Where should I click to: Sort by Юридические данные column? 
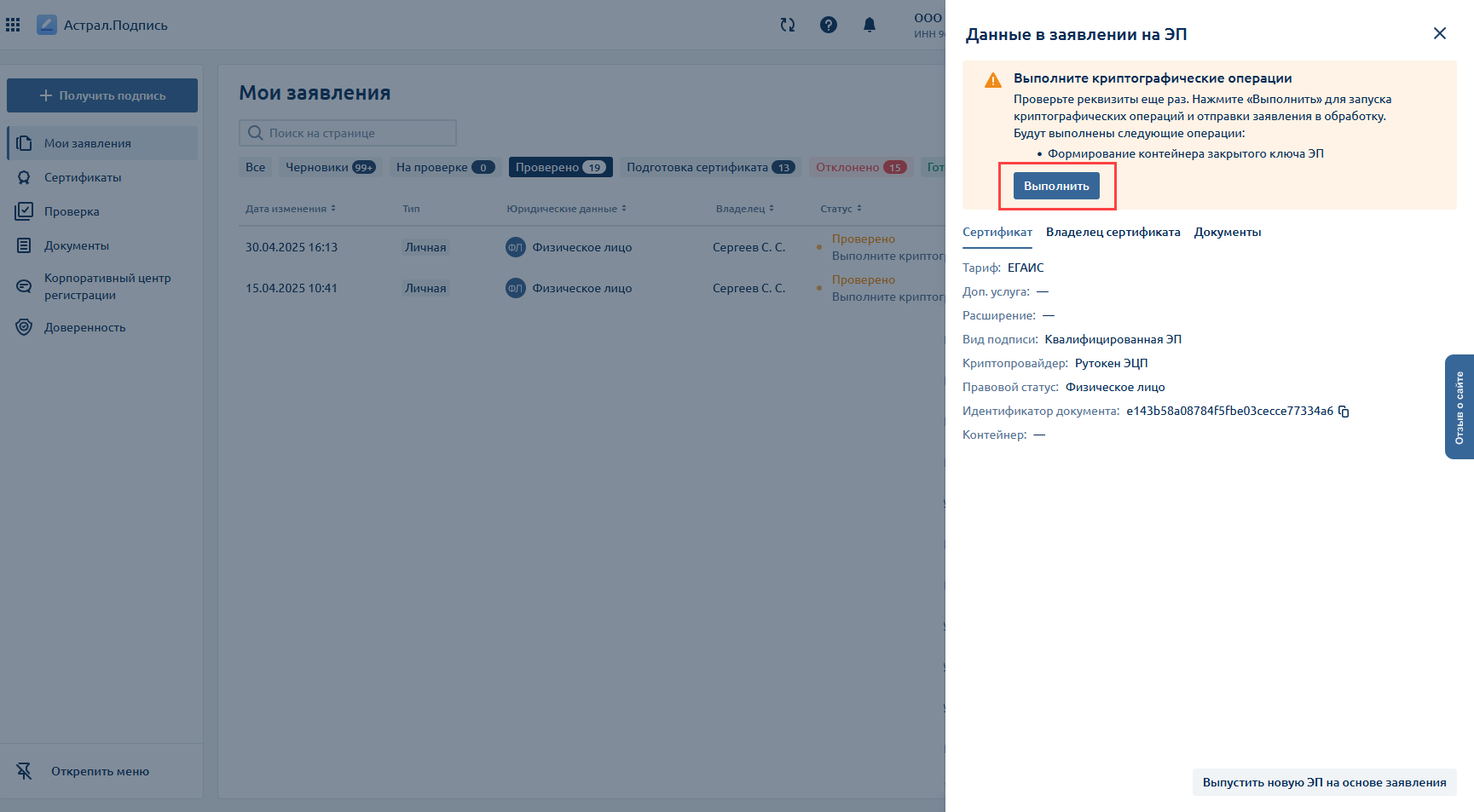566,209
